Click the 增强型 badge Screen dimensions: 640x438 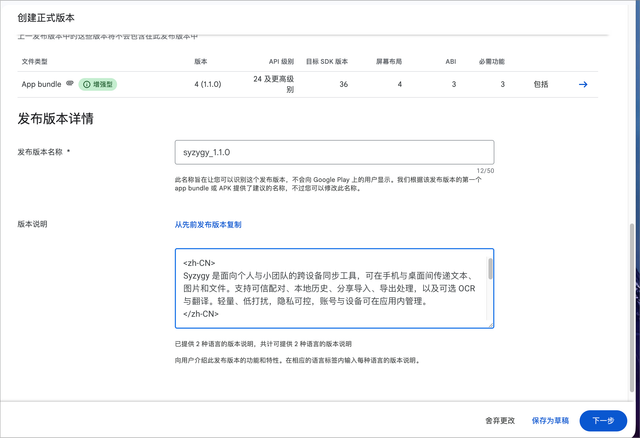click(x=98, y=84)
